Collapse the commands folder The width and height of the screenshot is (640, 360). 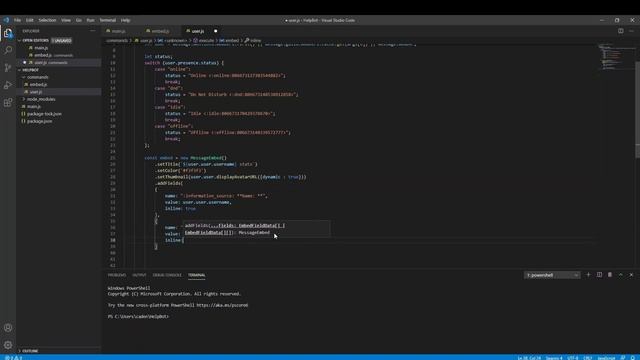(x=24, y=77)
